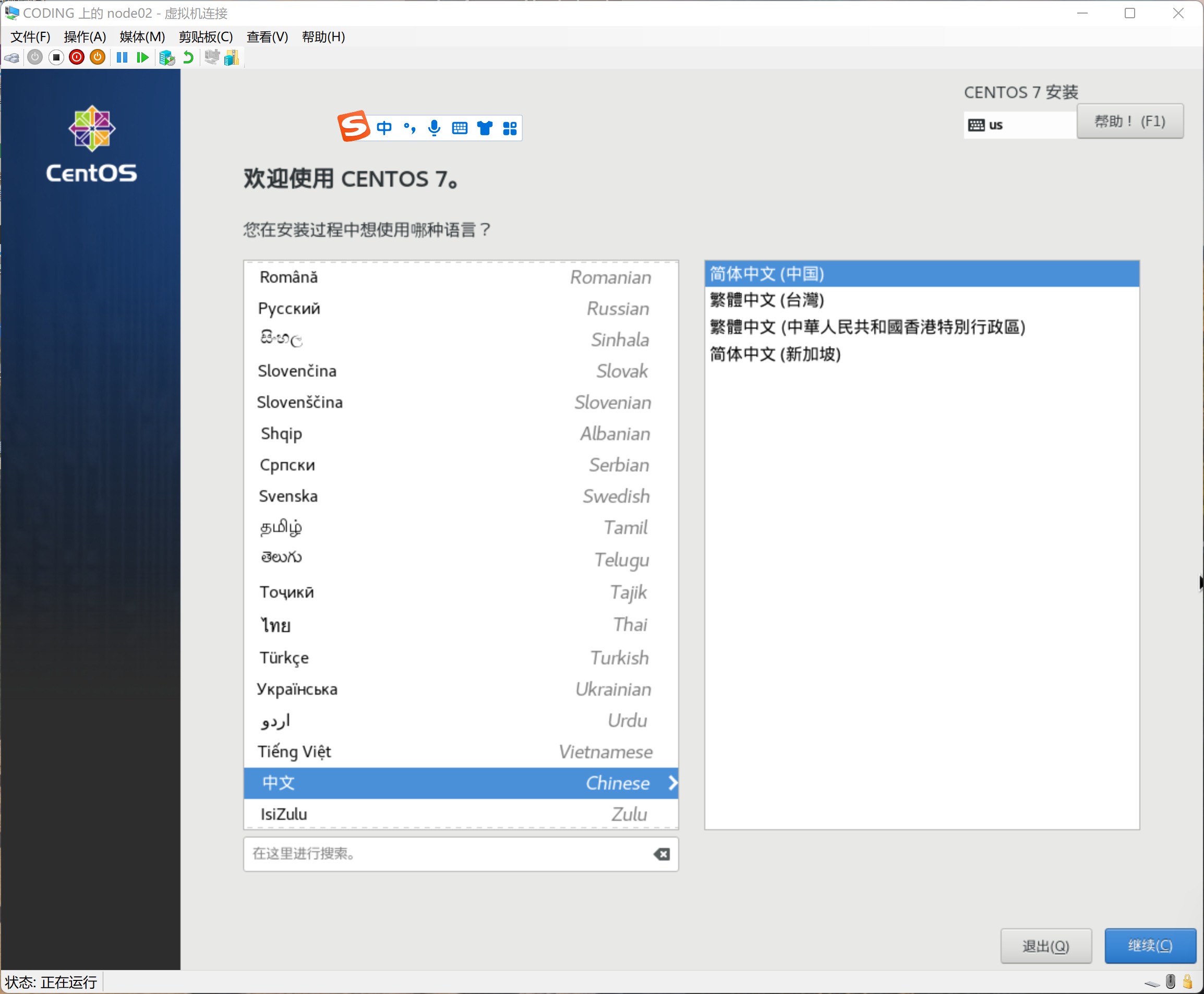Select the Tamil language row
The width and height of the screenshot is (1204, 994).
coord(461,527)
